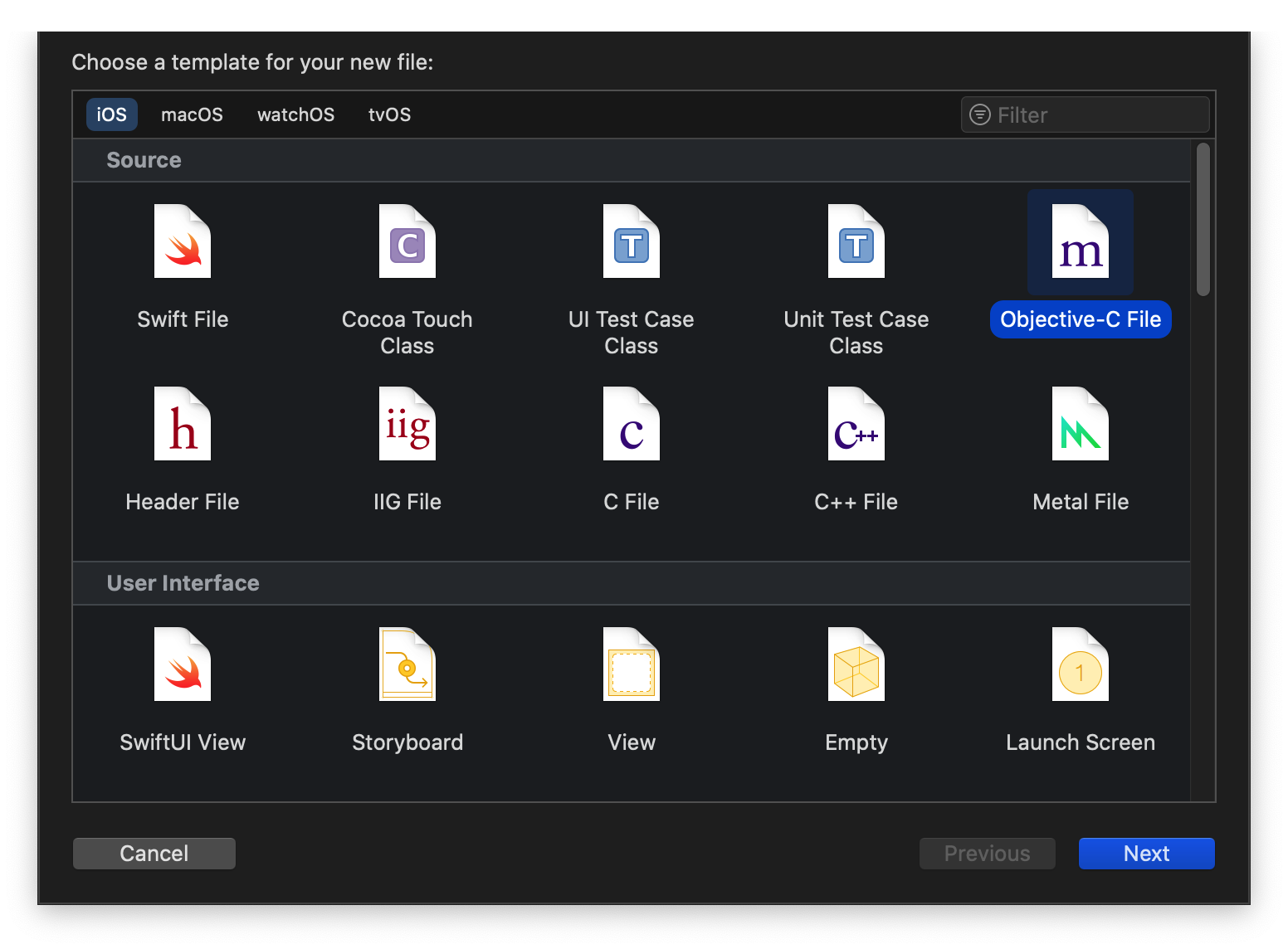Click the "Swift File" label
This screenshot has height=949, width=1288.
[x=183, y=319]
